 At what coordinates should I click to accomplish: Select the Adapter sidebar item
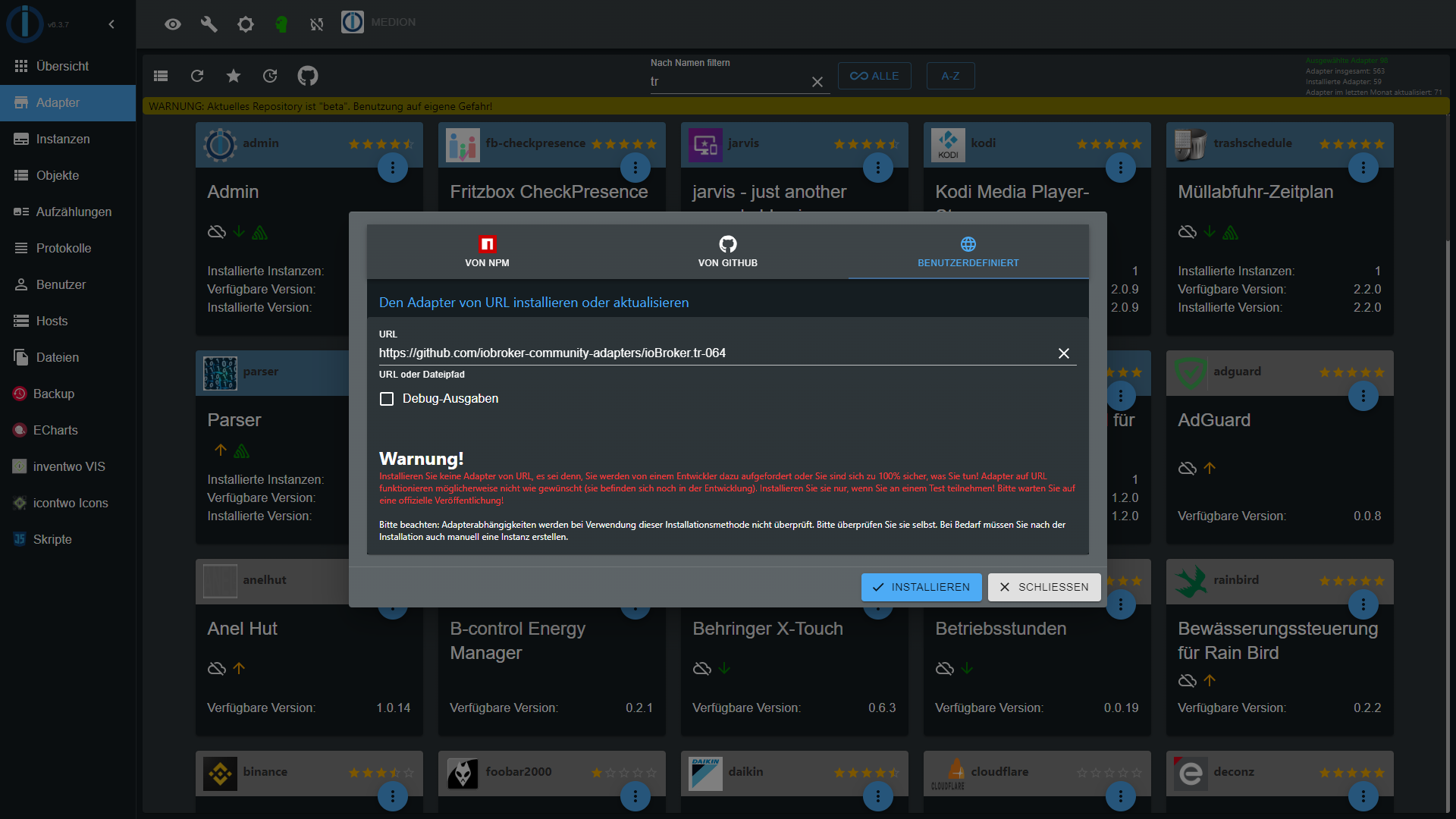pyautogui.click(x=68, y=103)
